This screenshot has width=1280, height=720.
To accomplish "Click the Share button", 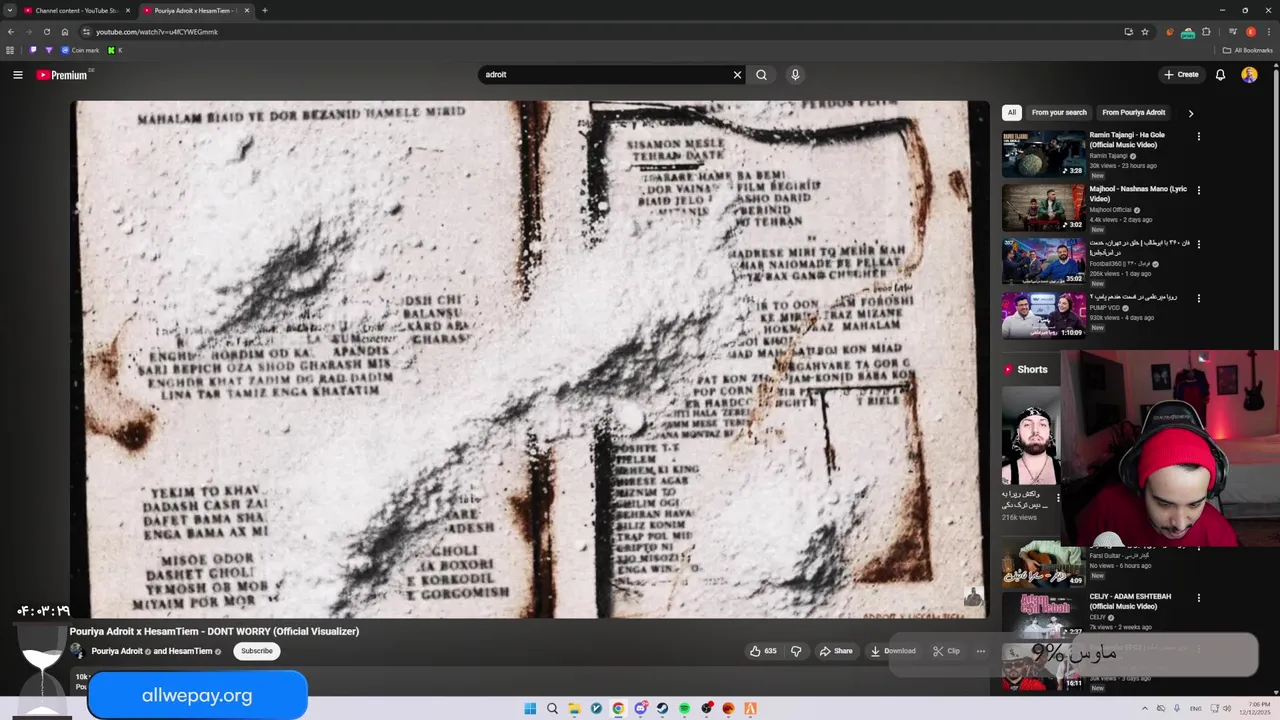I will click(x=836, y=651).
